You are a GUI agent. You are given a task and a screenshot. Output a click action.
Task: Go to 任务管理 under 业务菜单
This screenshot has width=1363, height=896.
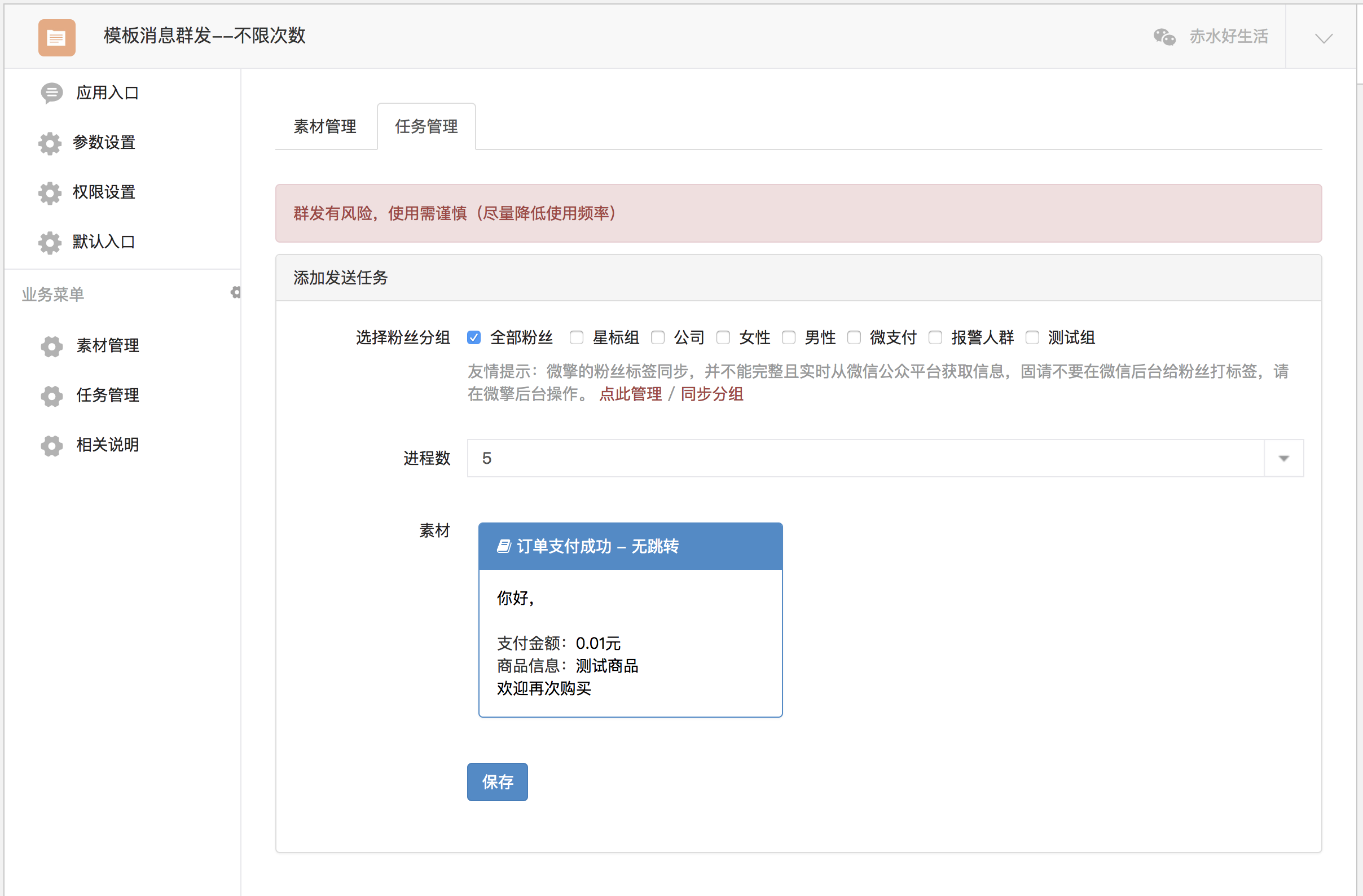coord(108,396)
